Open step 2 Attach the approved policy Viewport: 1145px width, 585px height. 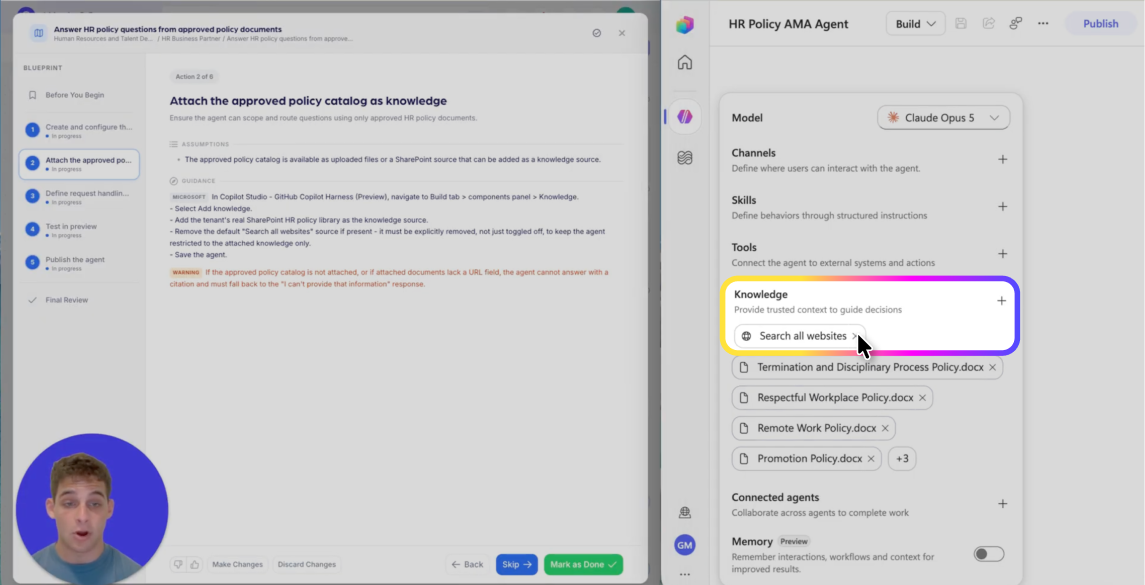pyautogui.click(x=79, y=164)
